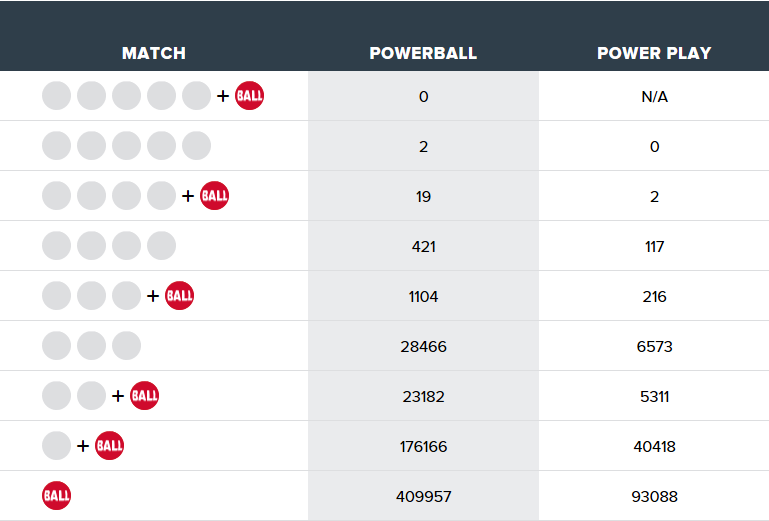Click the red Powerball icon in the 1104-winners row
Screen dimensions: 769x521
click(x=179, y=296)
